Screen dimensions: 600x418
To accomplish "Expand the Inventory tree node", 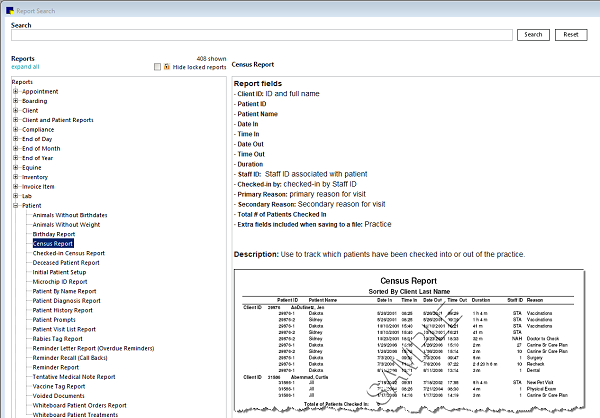I will click(x=16, y=177).
